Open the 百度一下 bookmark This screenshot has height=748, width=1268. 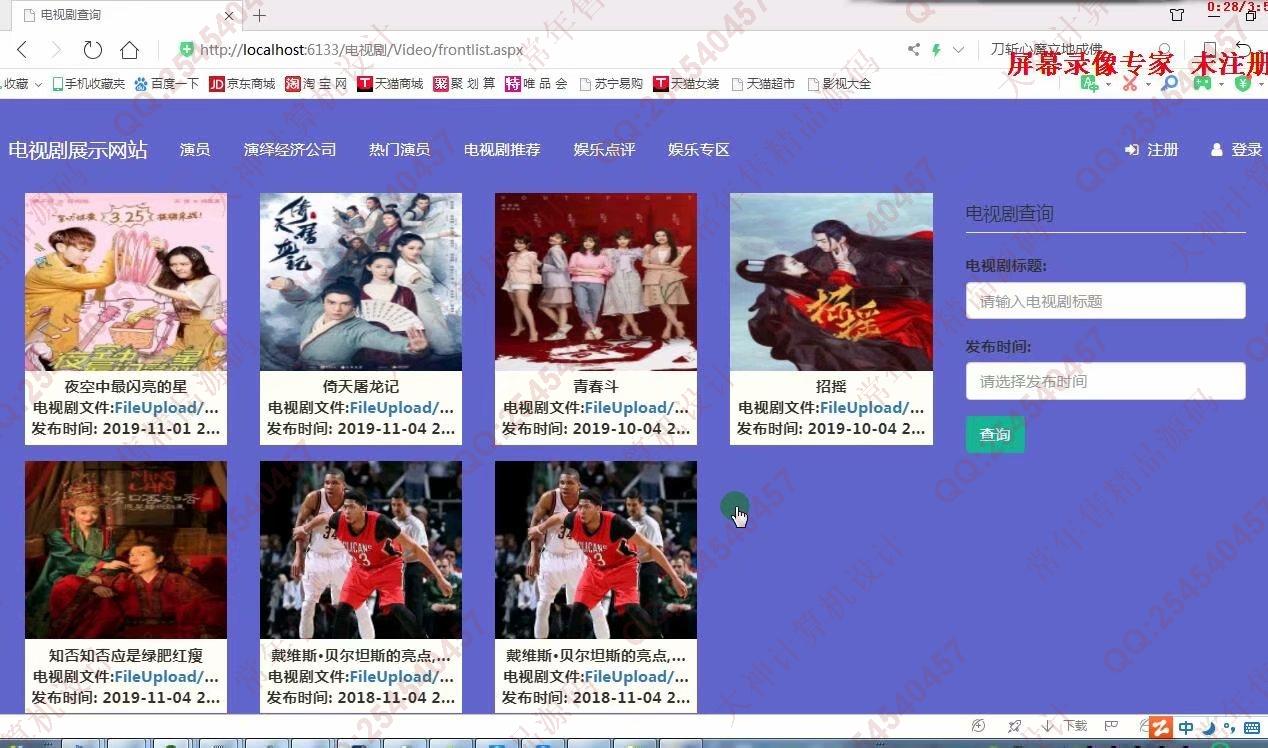click(166, 84)
